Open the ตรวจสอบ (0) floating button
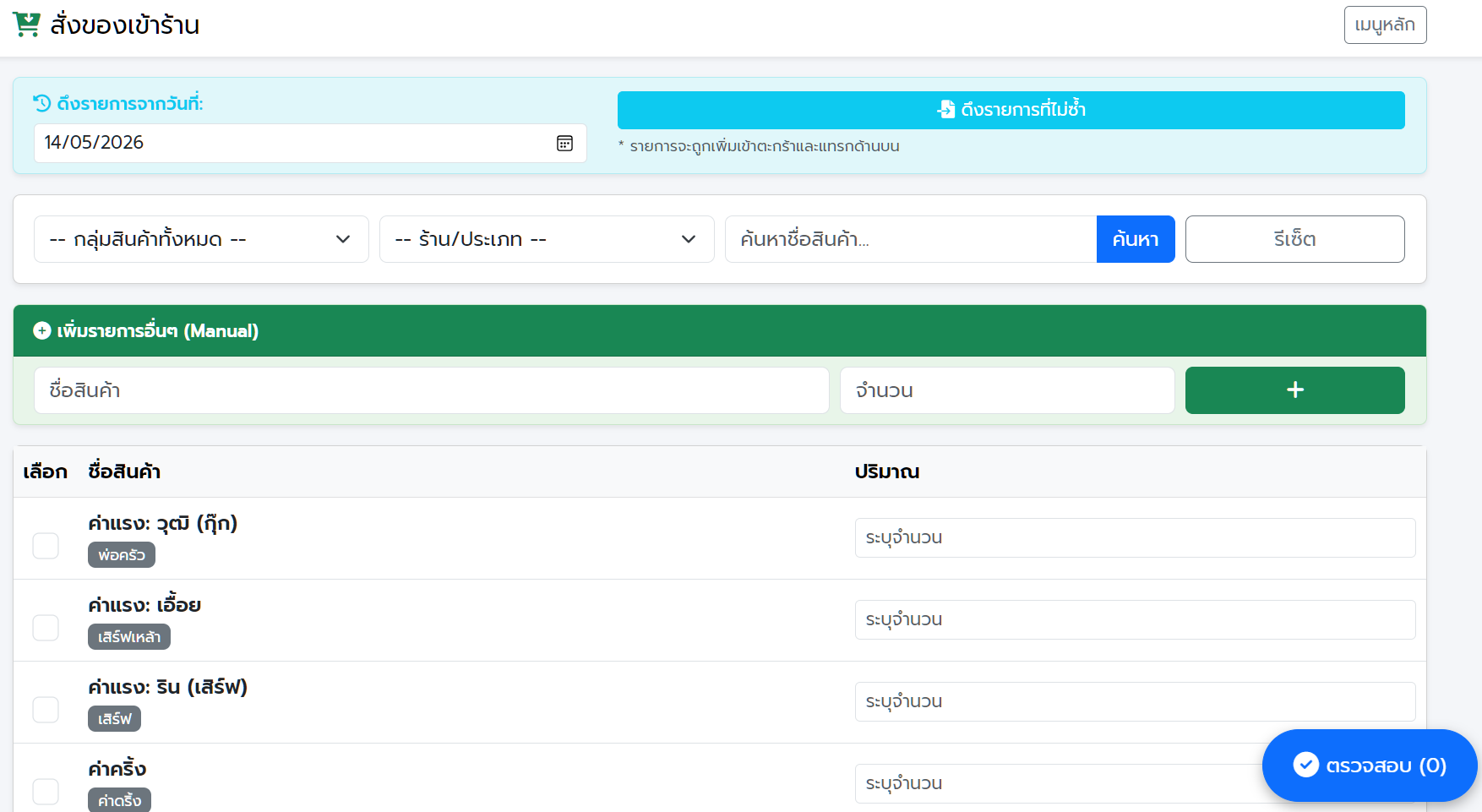 (x=1369, y=766)
